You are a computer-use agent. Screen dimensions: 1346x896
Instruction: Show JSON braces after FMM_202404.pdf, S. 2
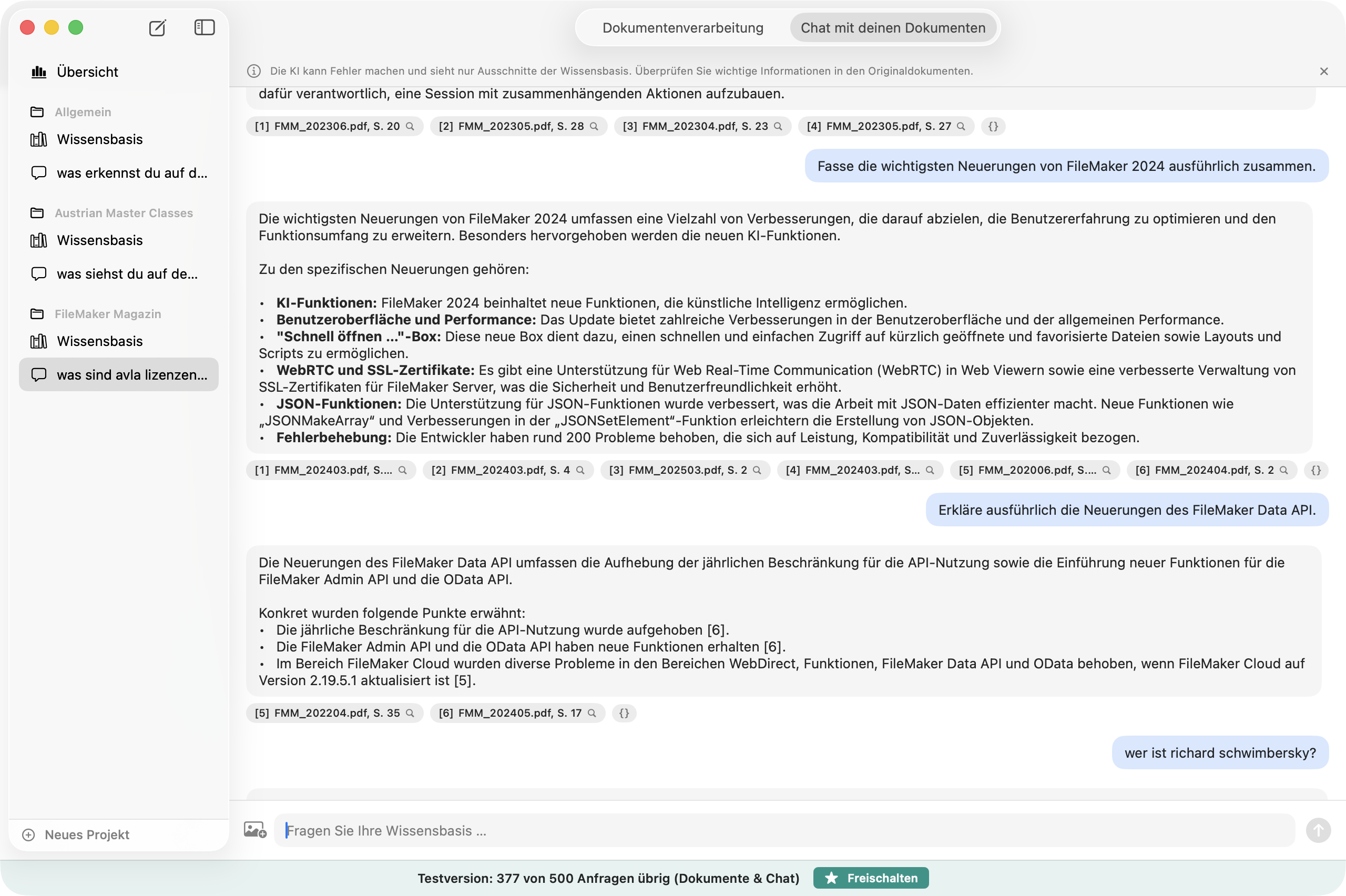tap(1316, 470)
